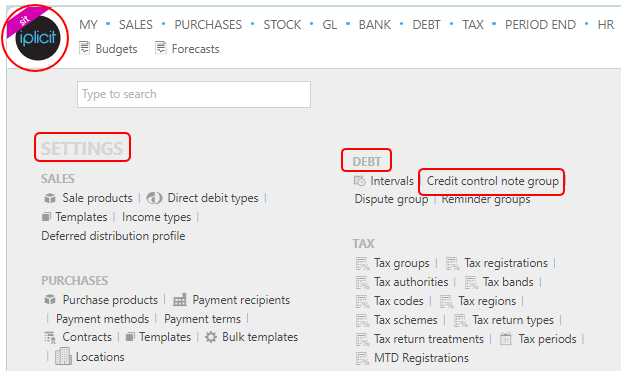Open Budgets via its document icon
Viewport: 621px width, 371px height.
(84, 48)
